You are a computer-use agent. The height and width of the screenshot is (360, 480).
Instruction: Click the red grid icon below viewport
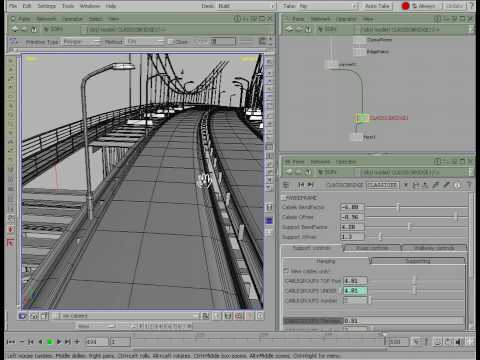point(239,316)
